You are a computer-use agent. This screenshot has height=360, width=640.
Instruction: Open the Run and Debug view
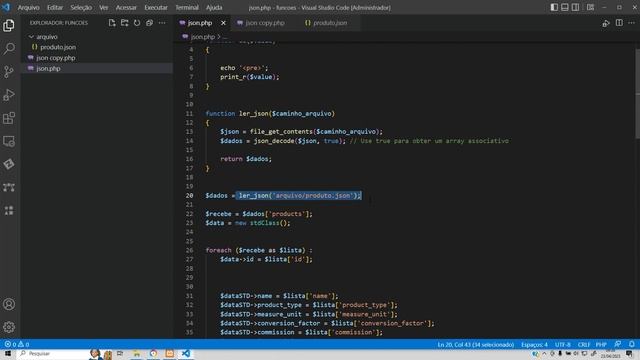9,95
